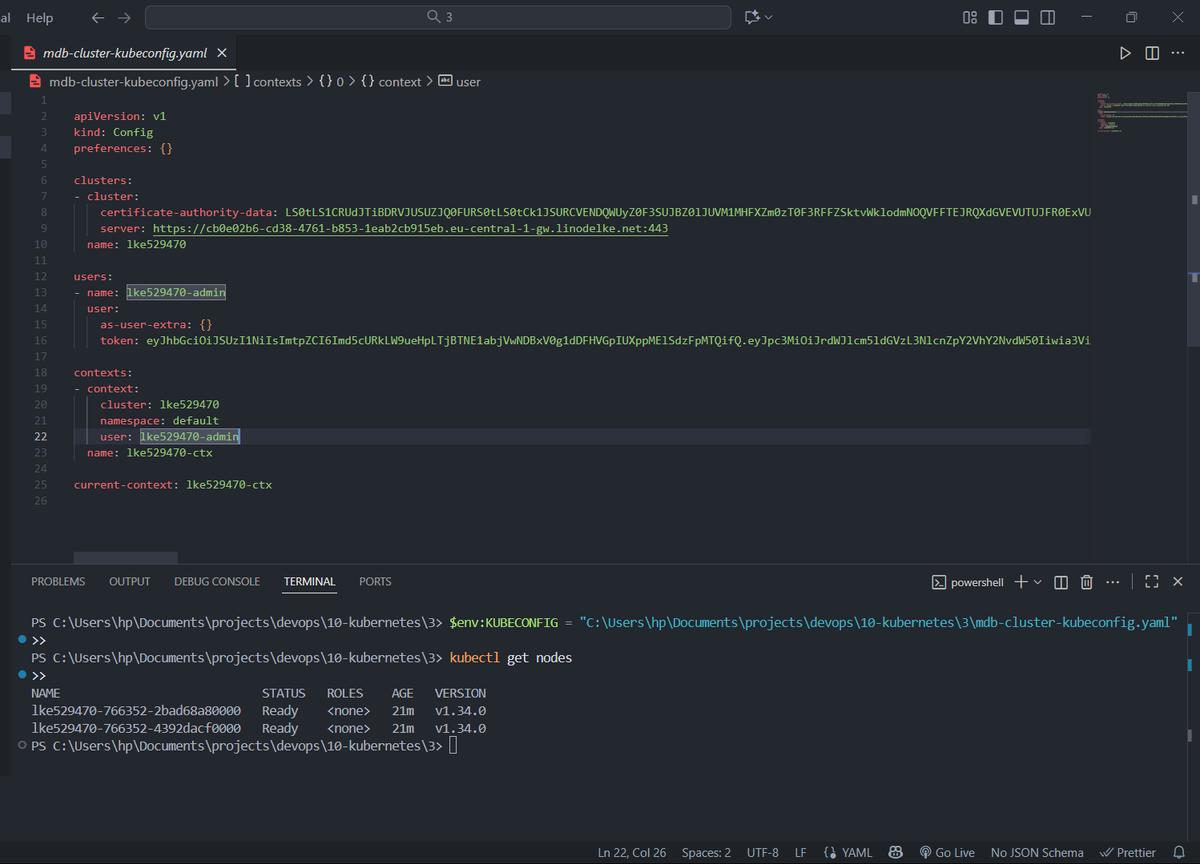Image resolution: width=1200 pixels, height=864 pixels.
Task: Open the Help menu
Action: 40,18
